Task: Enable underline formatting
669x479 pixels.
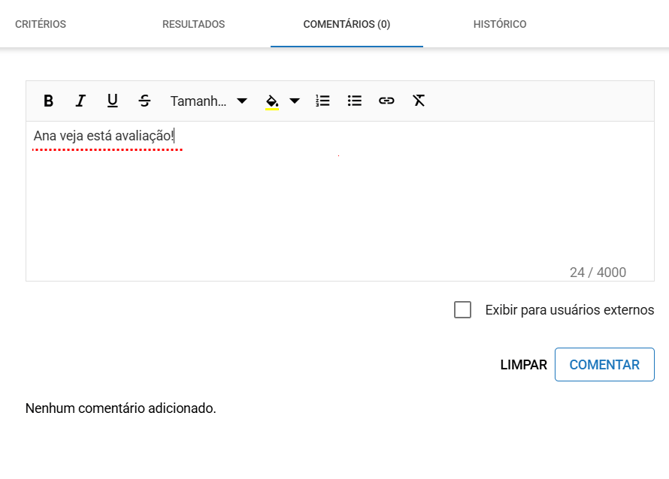Action: click(112, 101)
